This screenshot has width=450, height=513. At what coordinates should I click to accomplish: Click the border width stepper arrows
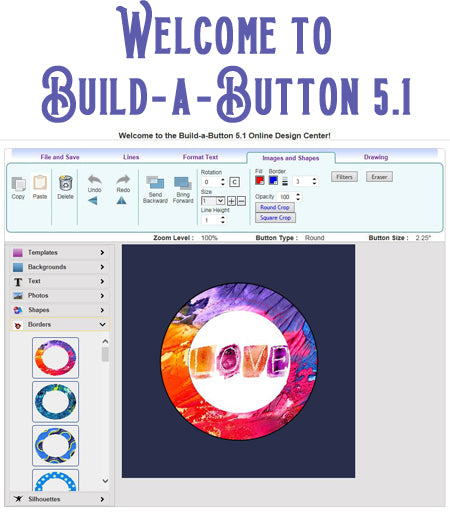(x=314, y=181)
